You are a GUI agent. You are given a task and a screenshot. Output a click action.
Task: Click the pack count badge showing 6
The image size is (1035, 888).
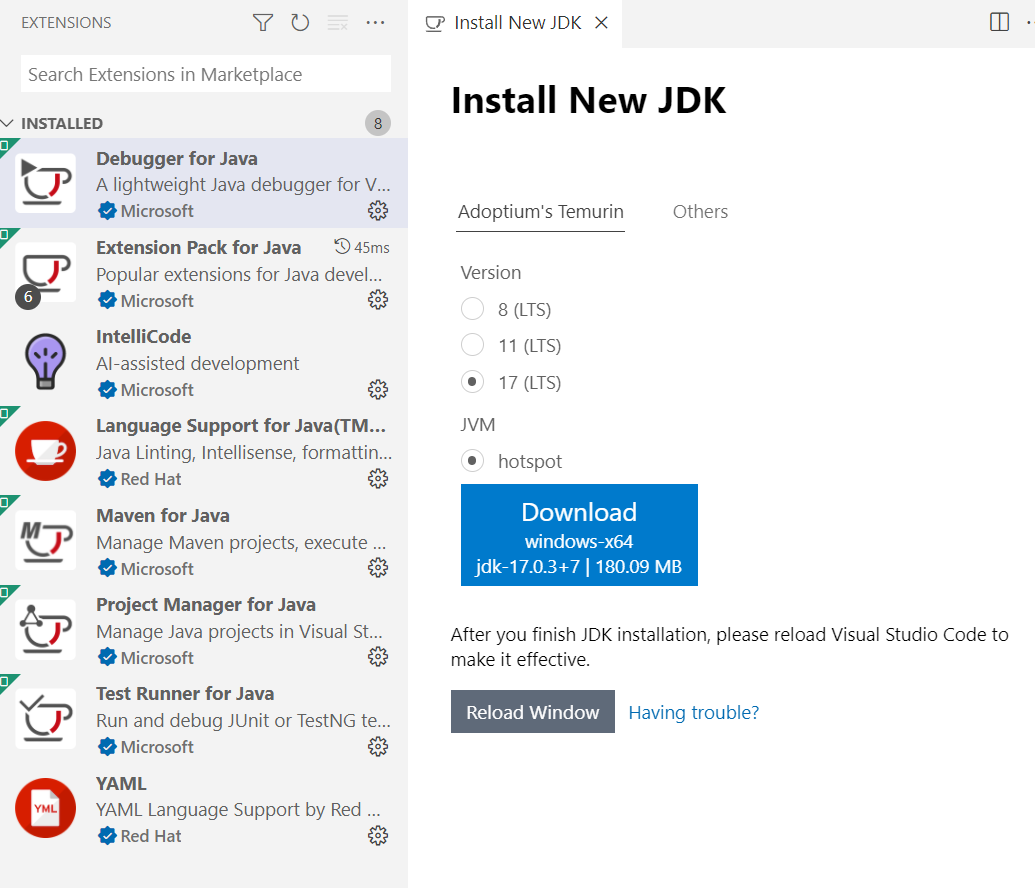click(x=28, y=297)
